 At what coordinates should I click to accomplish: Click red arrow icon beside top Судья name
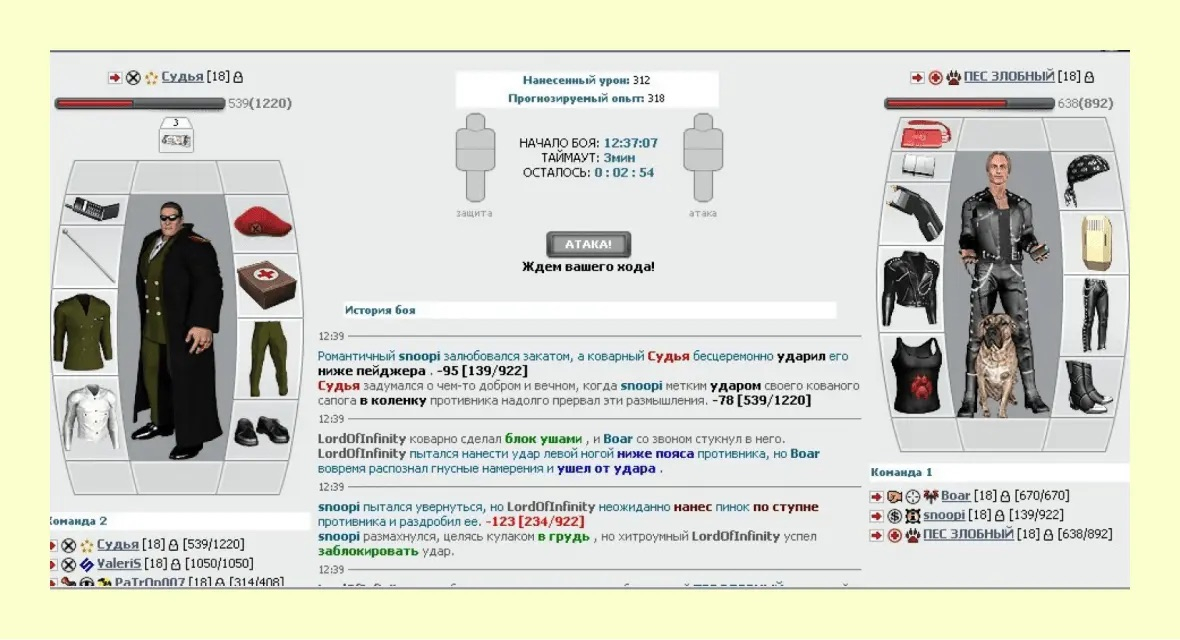tap(114, 78)
